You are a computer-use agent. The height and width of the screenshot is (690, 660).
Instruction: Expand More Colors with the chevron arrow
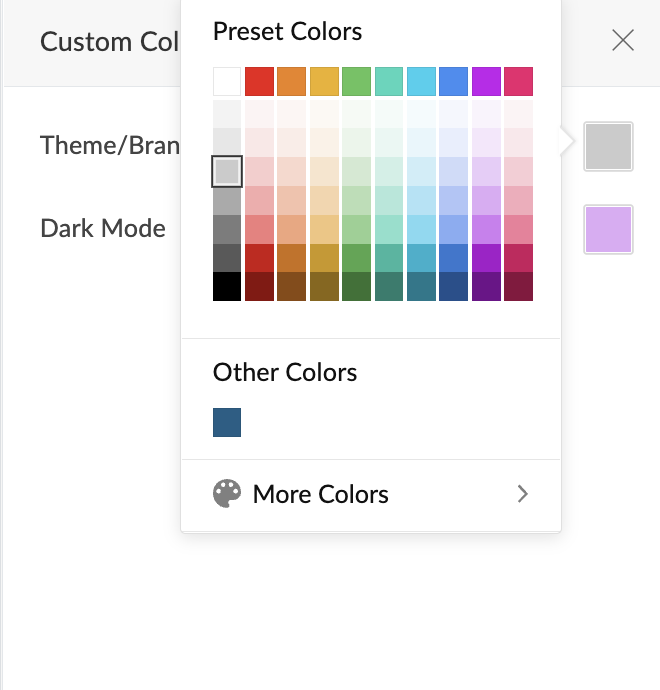(522, 494)
